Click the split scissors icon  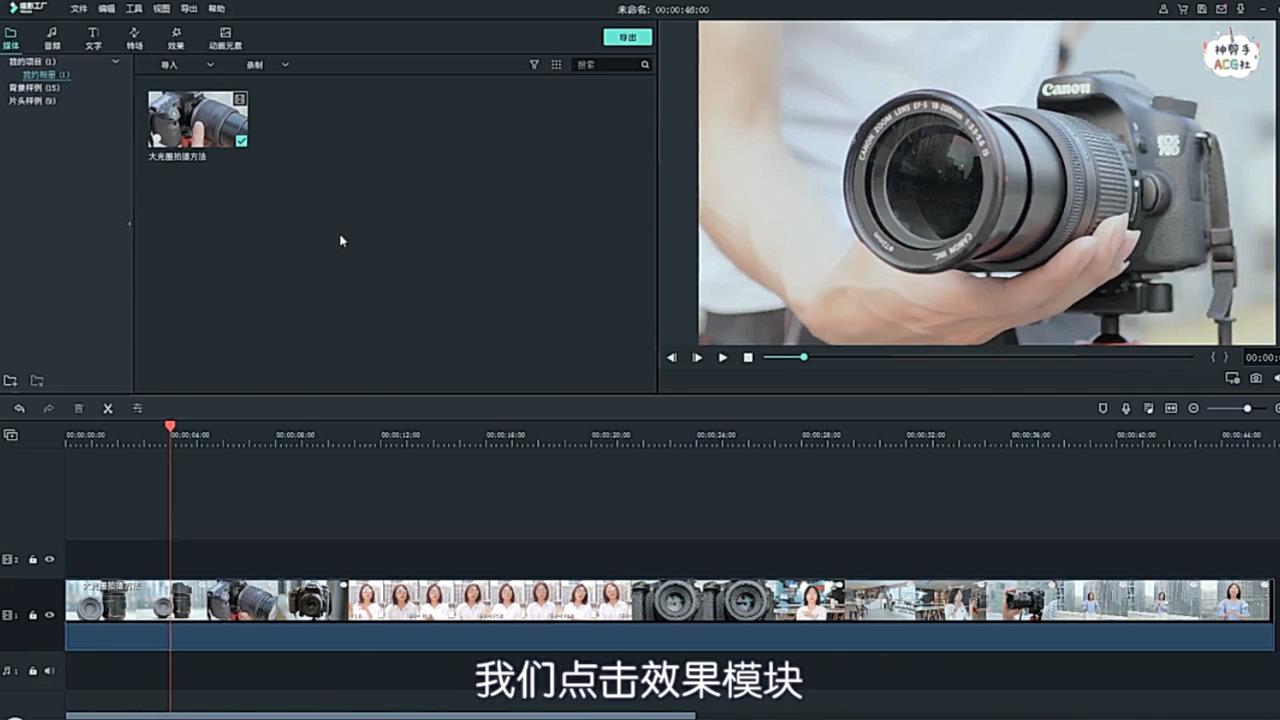point(108,409)
